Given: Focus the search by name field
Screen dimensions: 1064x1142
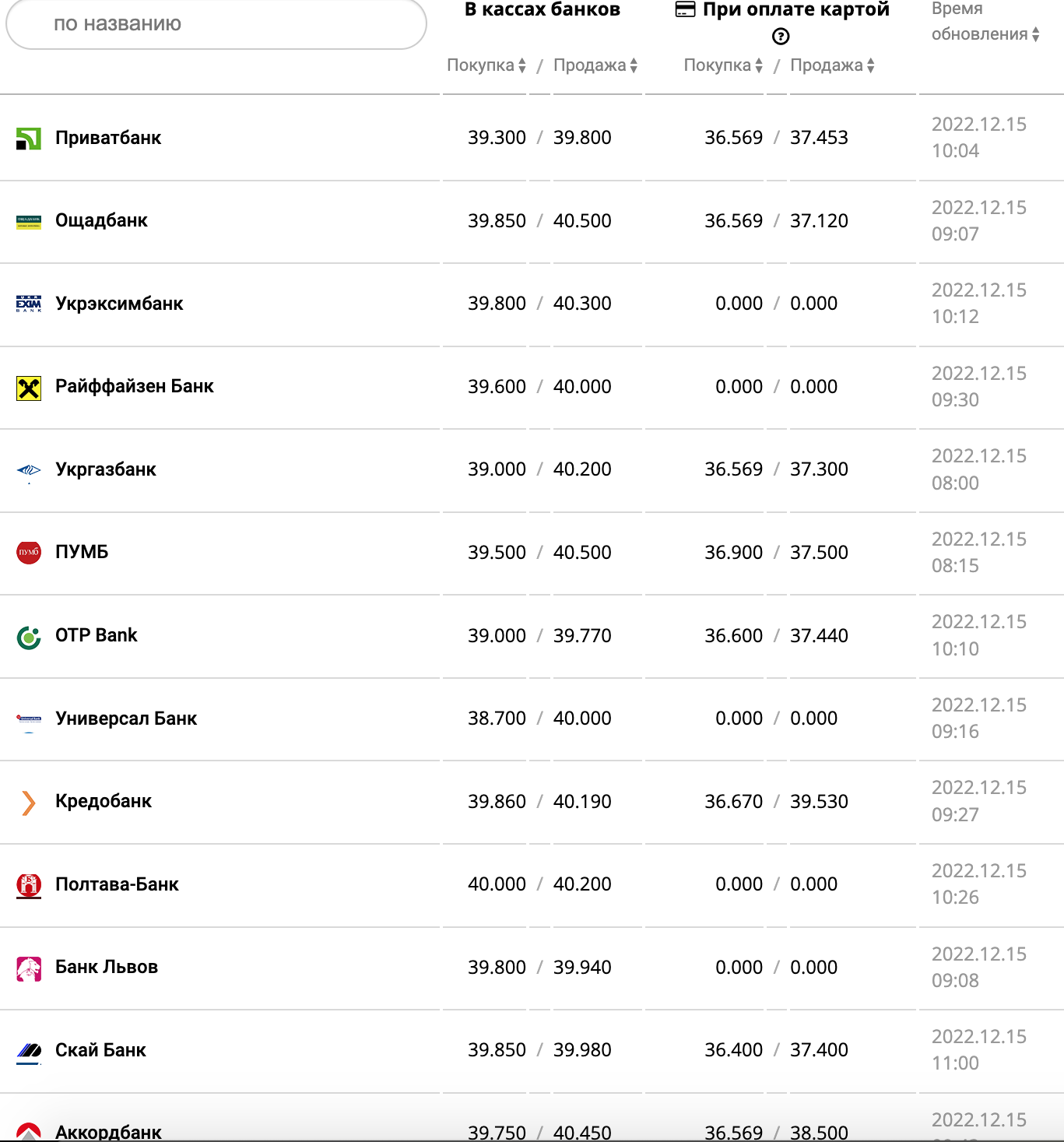Looking at the screenshot, I should click(x=216, y=24).
